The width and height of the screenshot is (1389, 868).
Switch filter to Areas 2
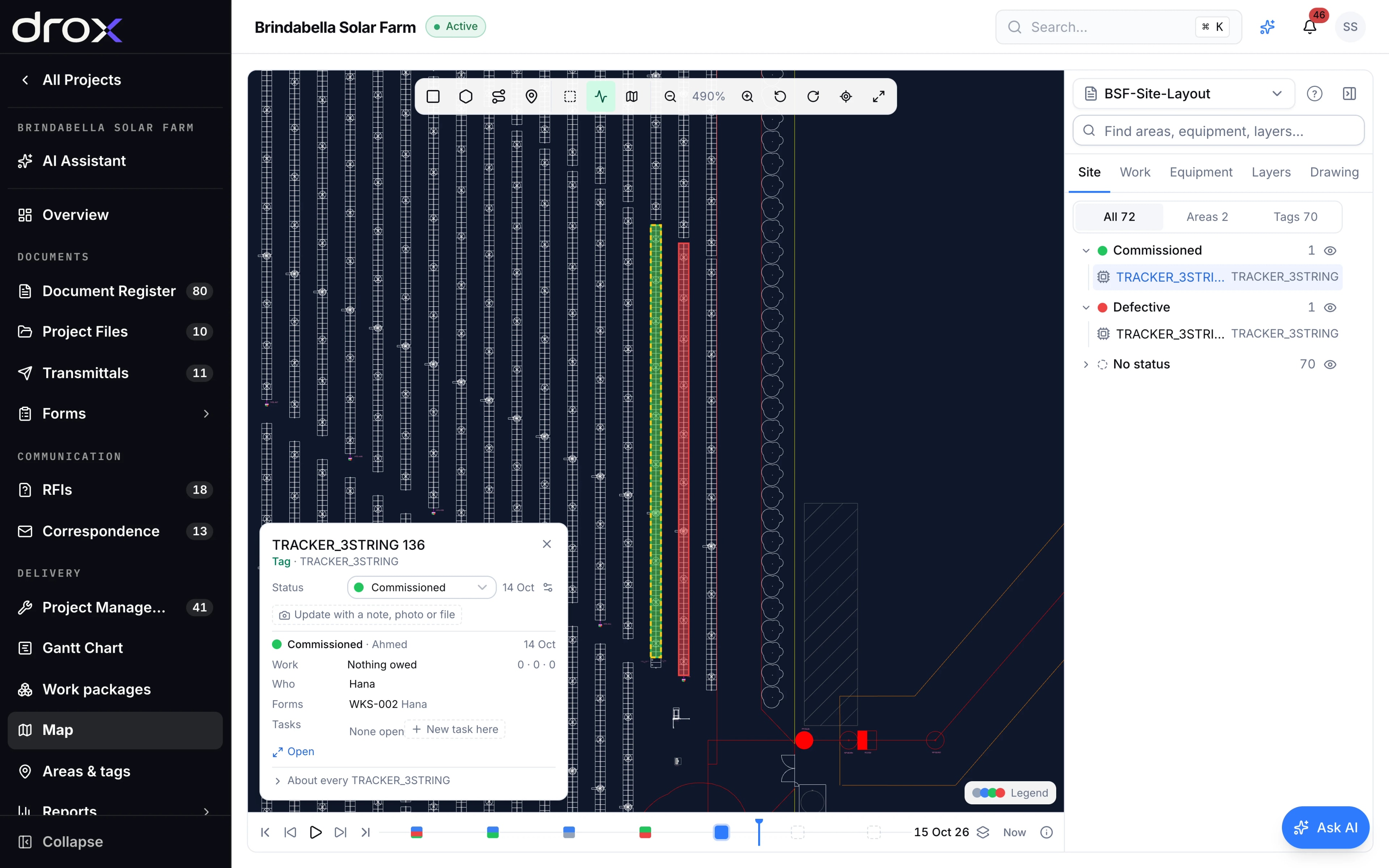pyautogui.click(x=1207, y=217)
